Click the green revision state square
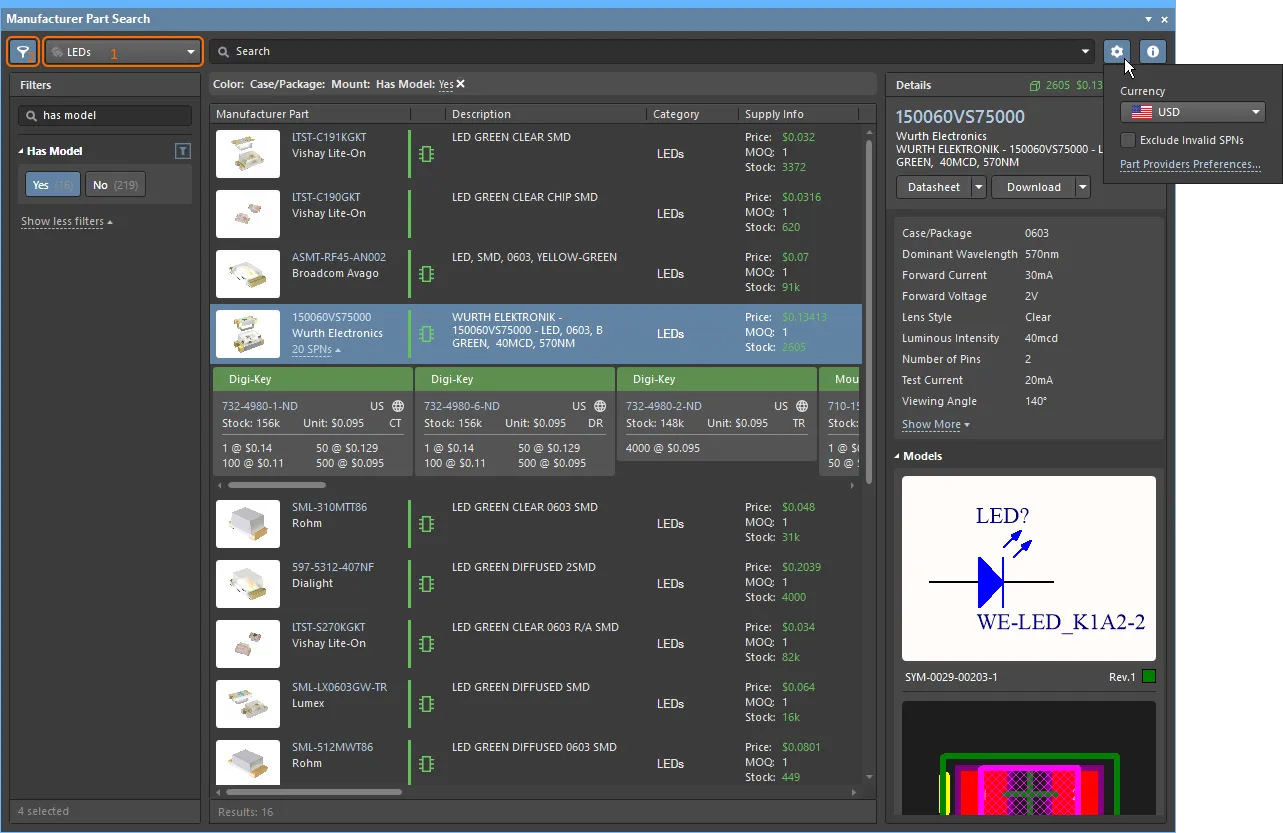 point(1149,677)
